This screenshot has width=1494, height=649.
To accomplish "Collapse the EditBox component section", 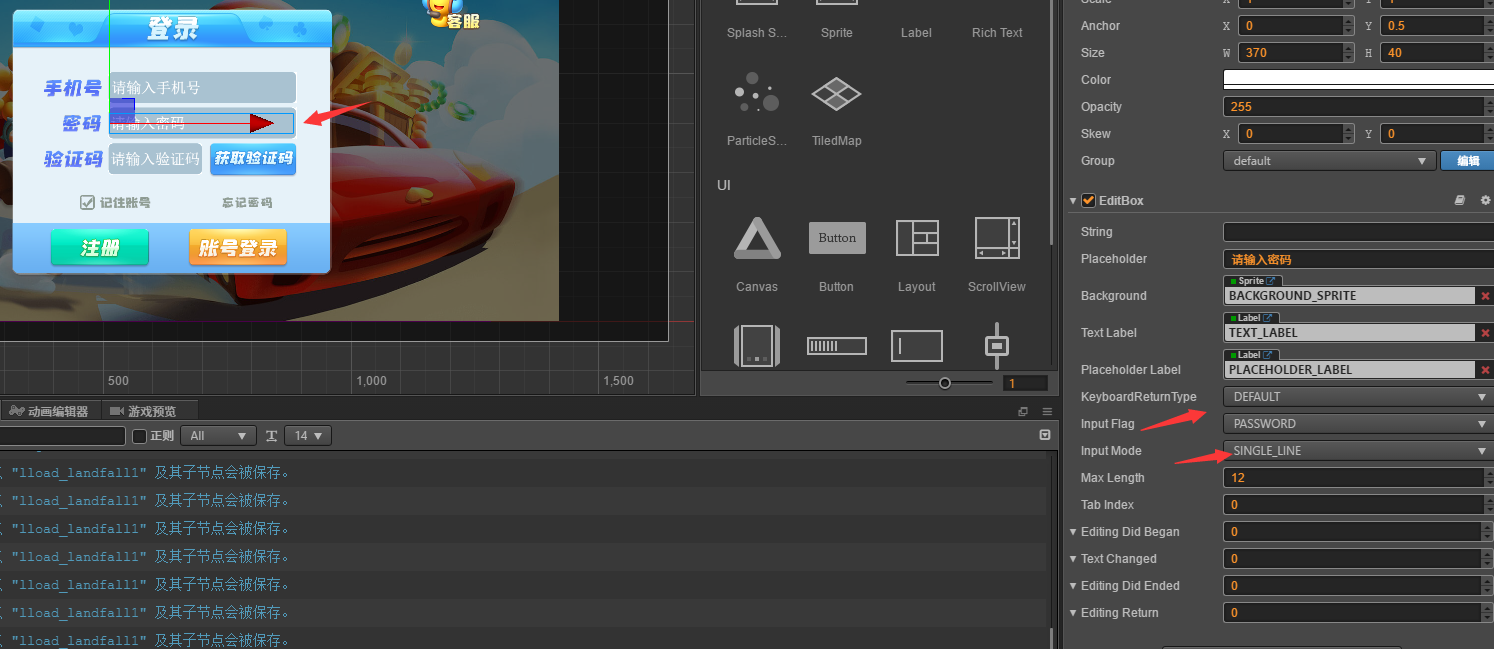I will tap(1073, 201).
